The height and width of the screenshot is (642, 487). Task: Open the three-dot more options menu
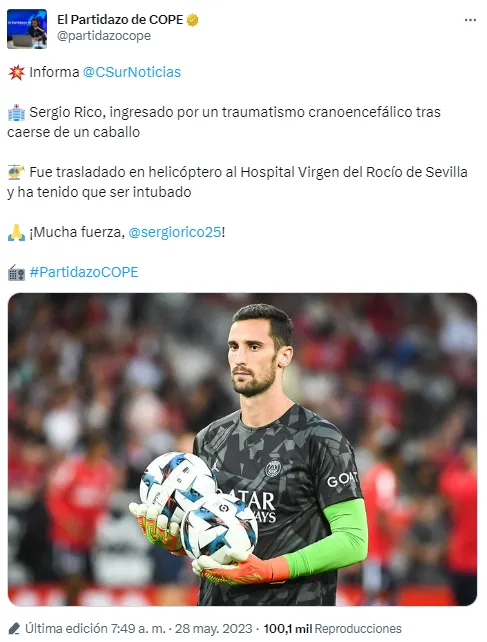(x=470, y=20)
